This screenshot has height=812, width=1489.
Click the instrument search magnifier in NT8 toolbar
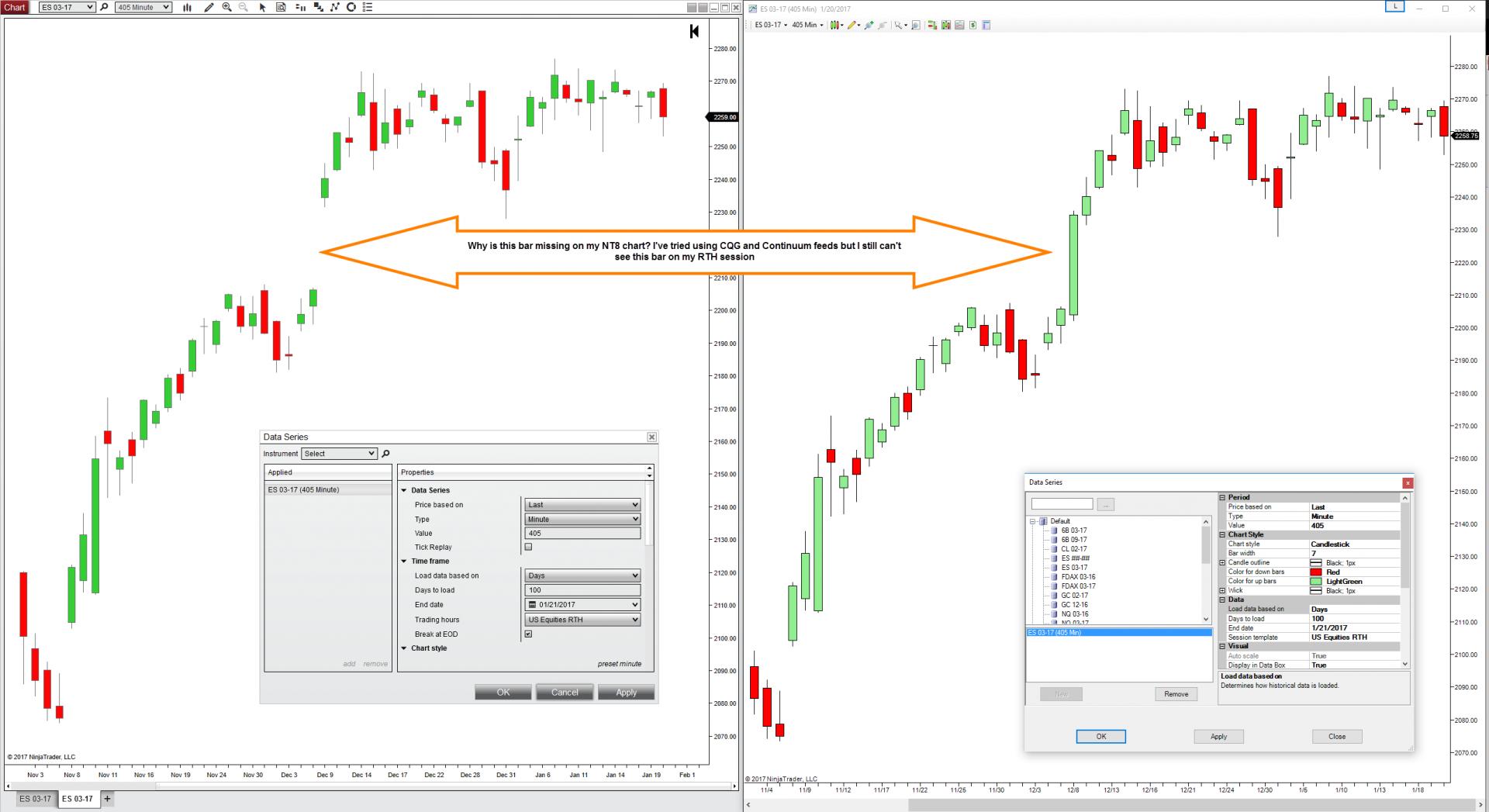click(105, 7)
